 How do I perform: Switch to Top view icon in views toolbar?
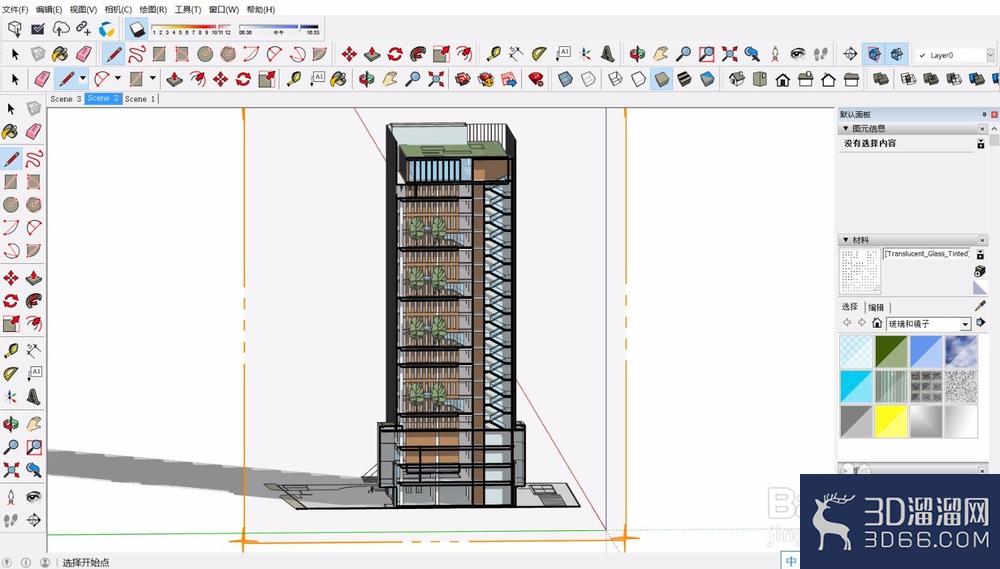click(x=760, y=80)
